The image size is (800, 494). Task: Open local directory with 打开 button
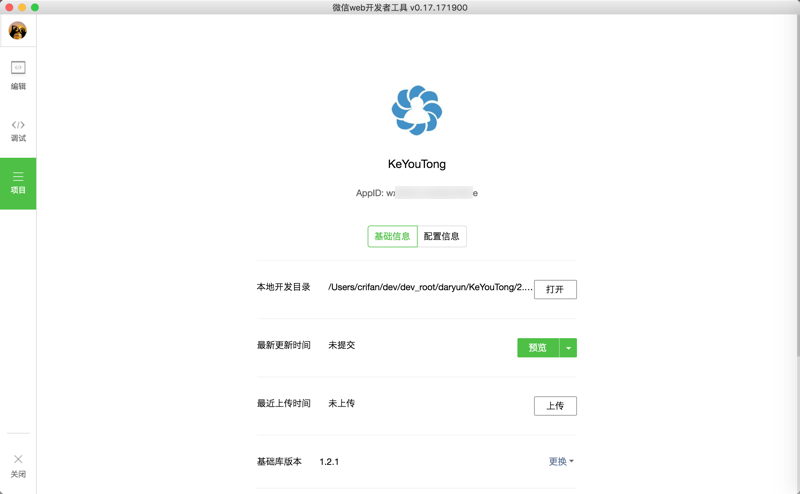point(555,289)
